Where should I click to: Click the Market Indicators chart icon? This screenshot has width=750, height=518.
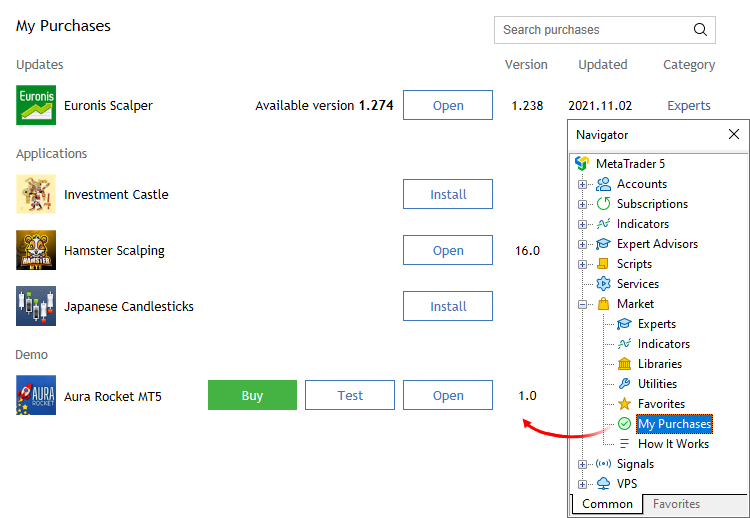click(624, 344)
